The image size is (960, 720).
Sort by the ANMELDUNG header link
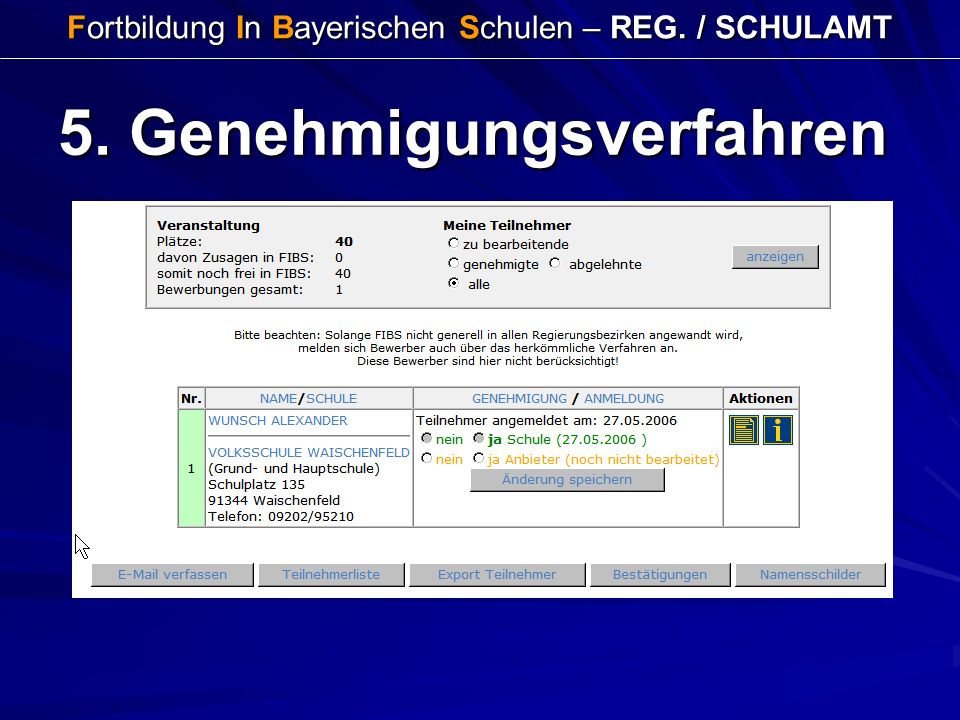[624, 399]
